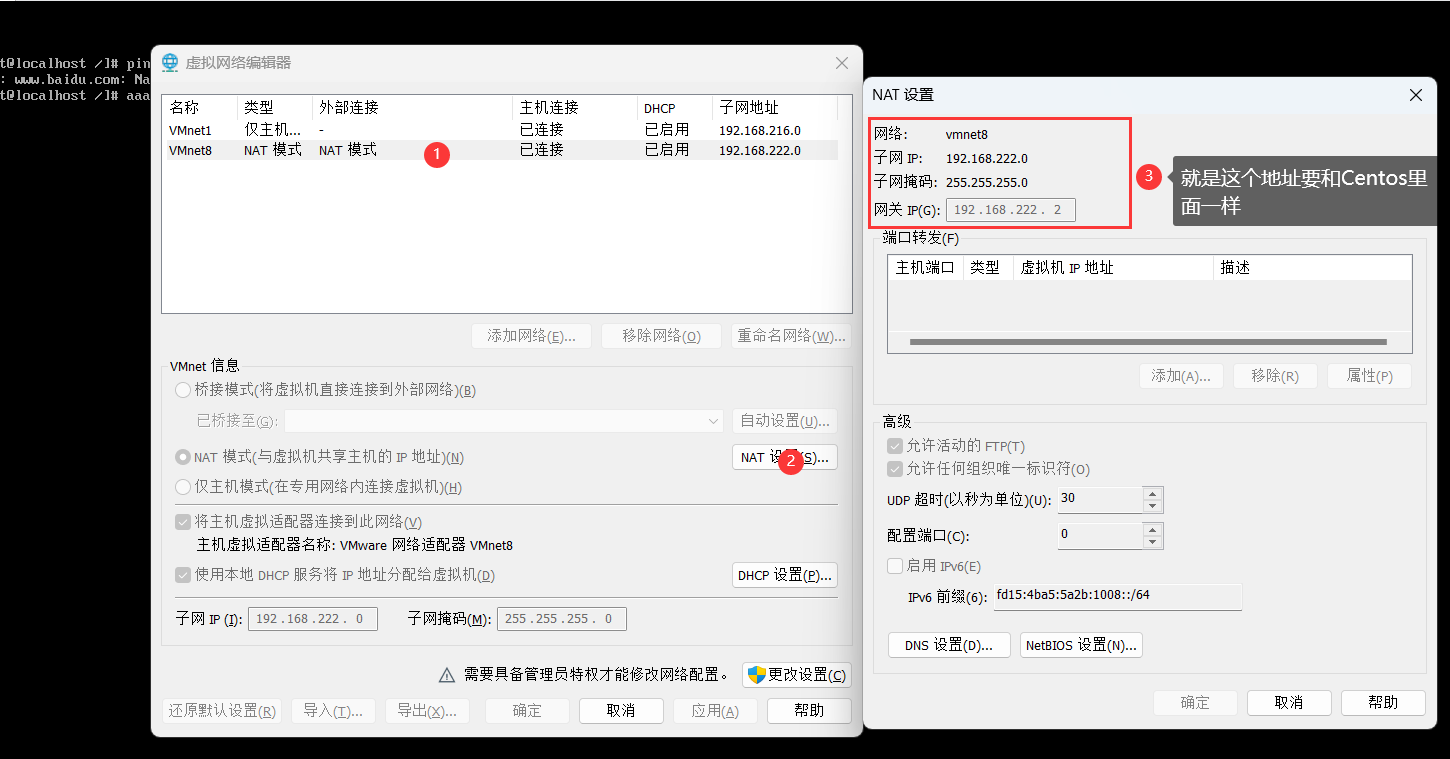This screenshot has width=1450, height=759.
Task: Click the 名称 column header
Action: 201,107
